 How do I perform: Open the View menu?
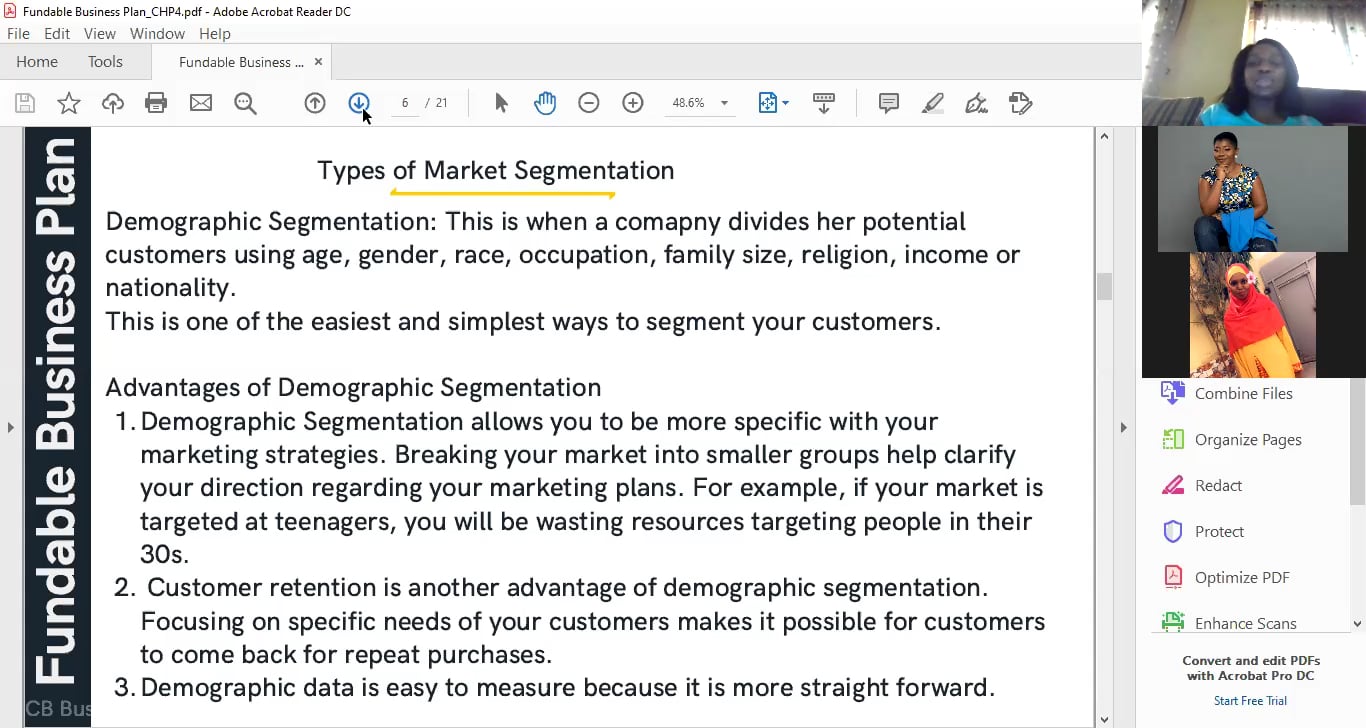(100, 33)
